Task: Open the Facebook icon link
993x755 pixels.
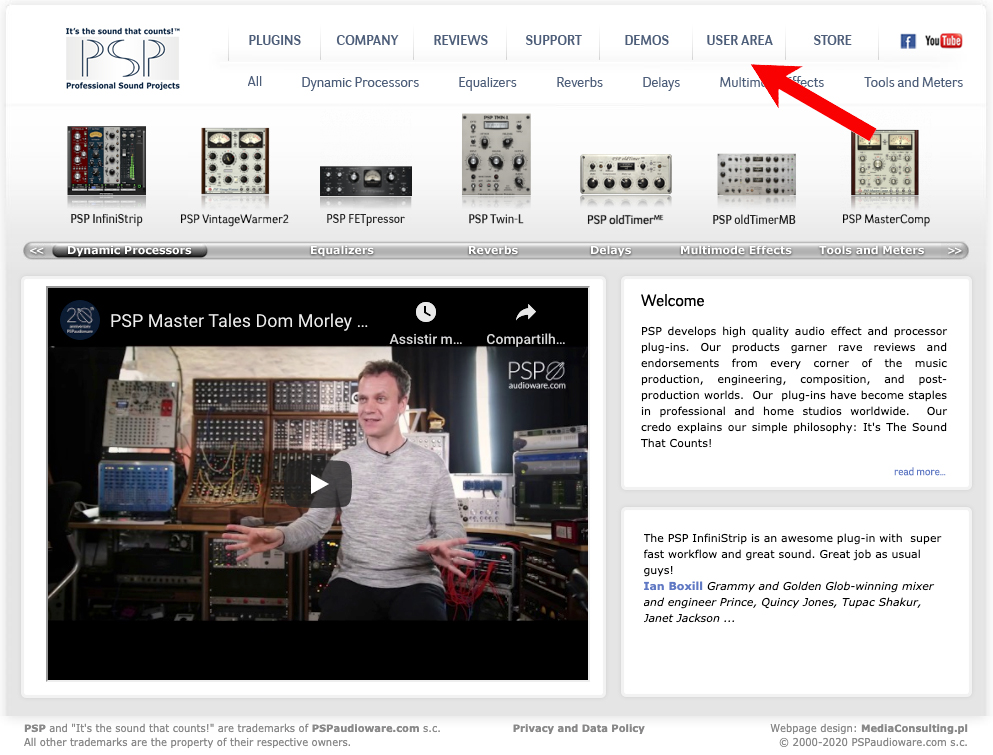Action: point(908,41)
